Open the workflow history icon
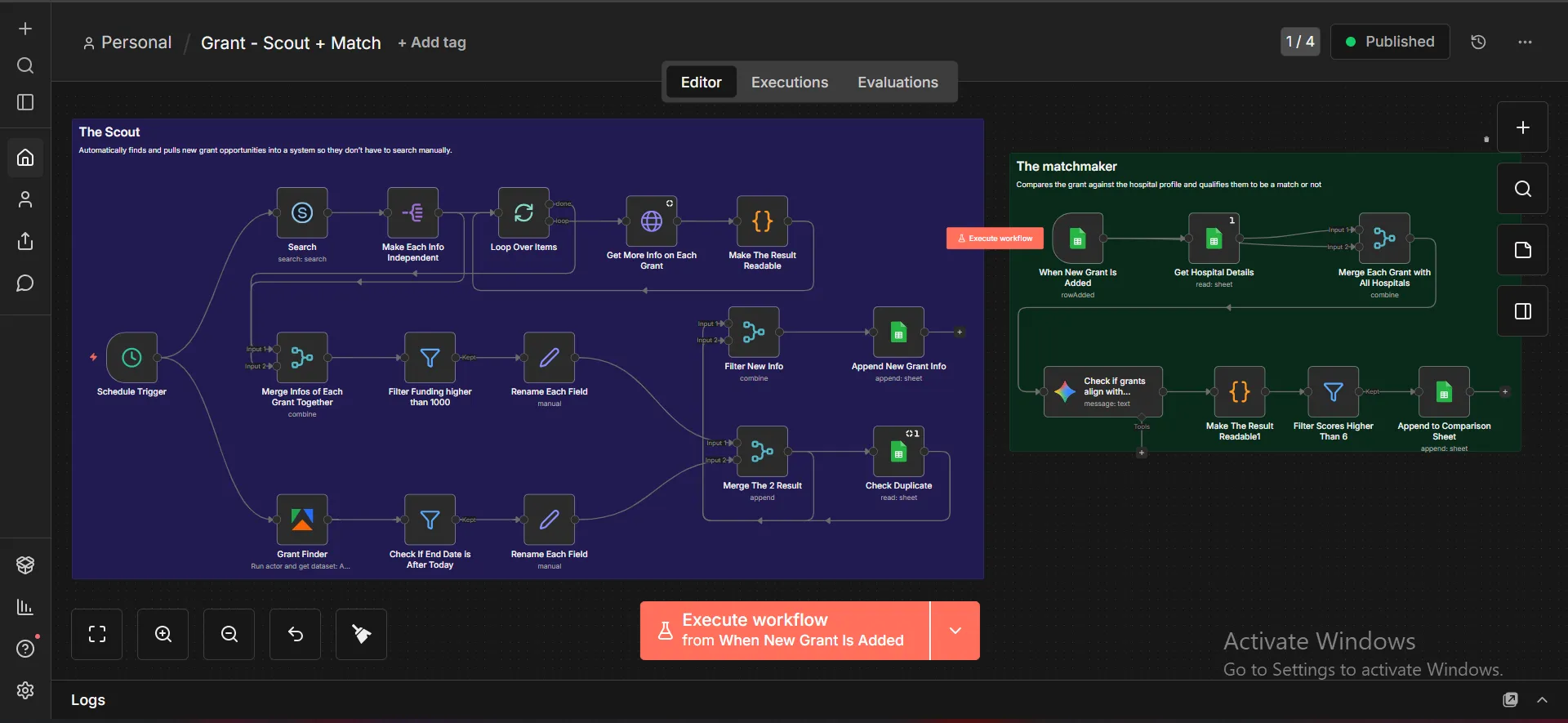 pyautogui.click(x=1478, y=42)
